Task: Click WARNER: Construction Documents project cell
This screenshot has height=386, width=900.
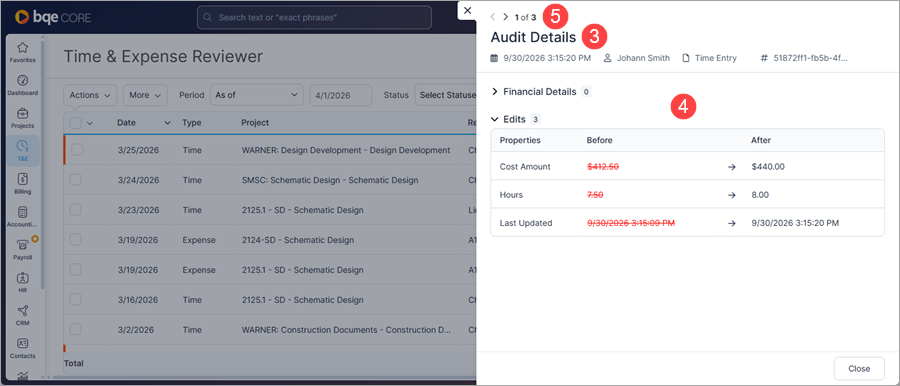Action: (x=346, y=329)
